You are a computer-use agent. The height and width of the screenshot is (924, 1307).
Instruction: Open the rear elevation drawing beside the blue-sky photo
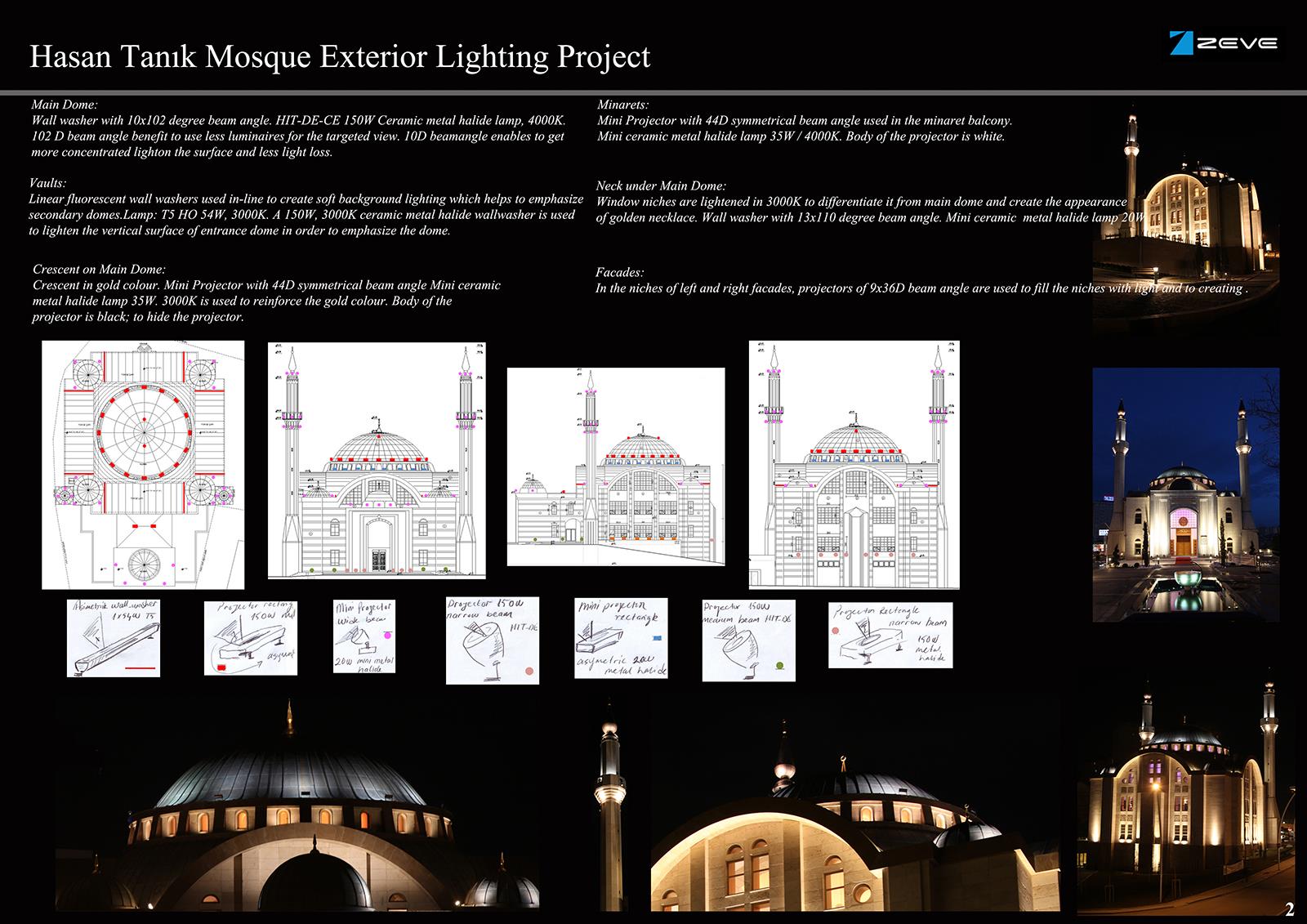click(x=854, y=465)
